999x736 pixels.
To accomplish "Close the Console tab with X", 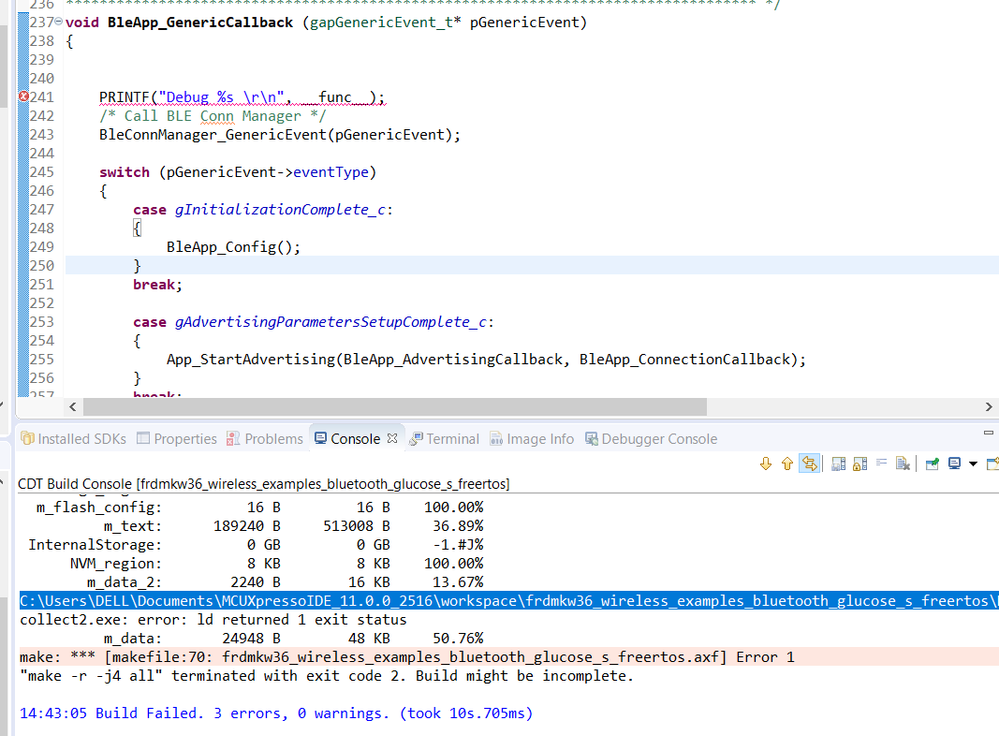I will tap(392, 438).
